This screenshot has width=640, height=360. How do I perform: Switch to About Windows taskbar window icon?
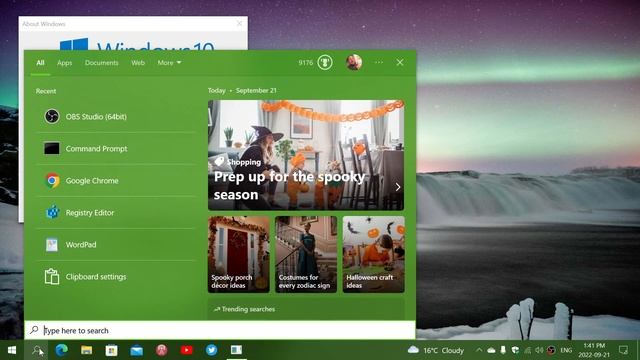pos(236,350)
